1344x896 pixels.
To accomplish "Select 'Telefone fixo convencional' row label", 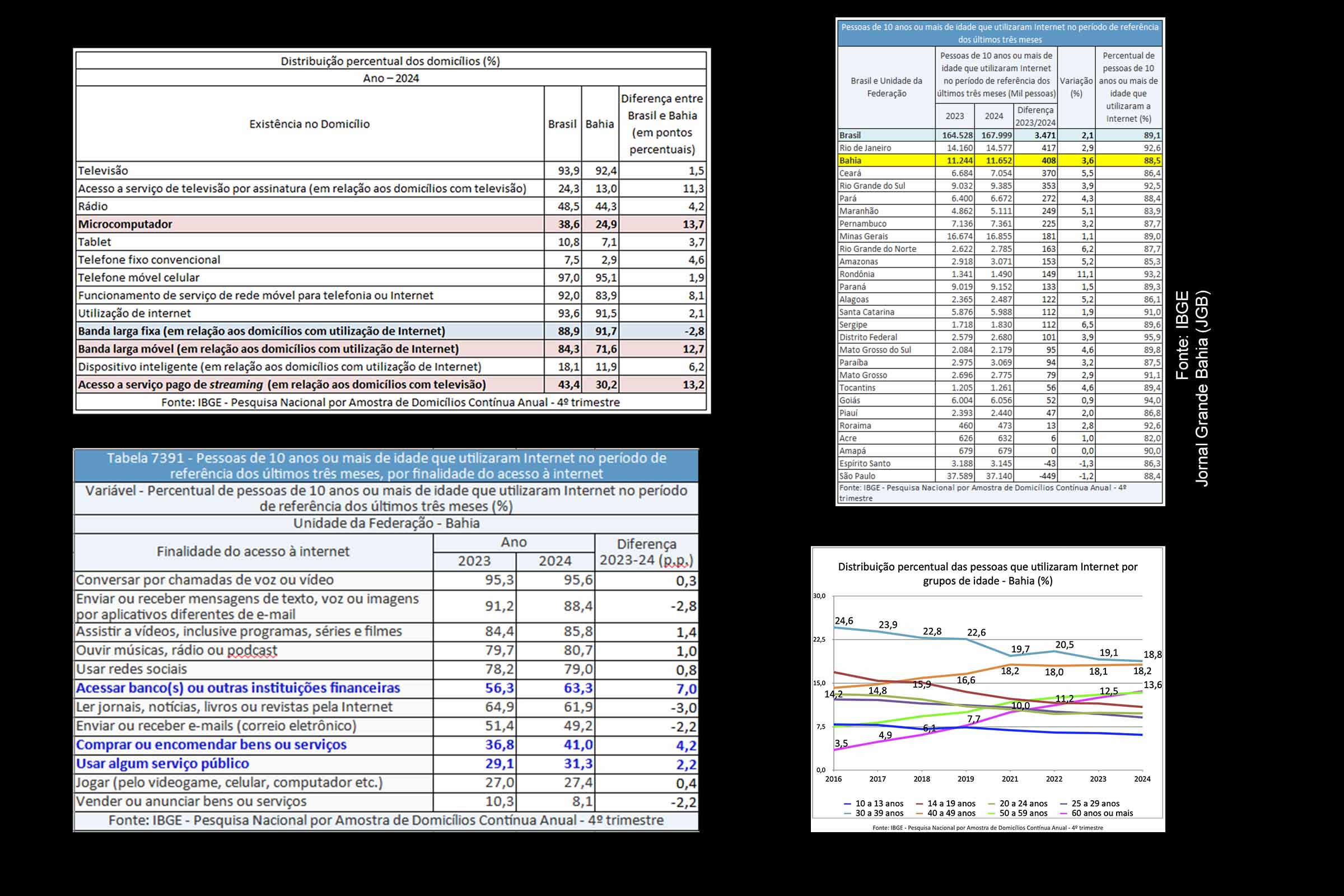I will point(148,259).
